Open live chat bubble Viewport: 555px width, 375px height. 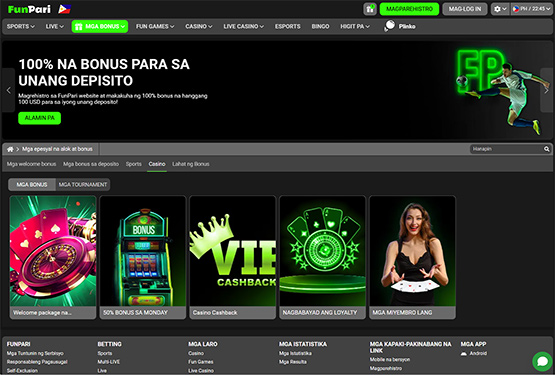(x=543, y=361)
